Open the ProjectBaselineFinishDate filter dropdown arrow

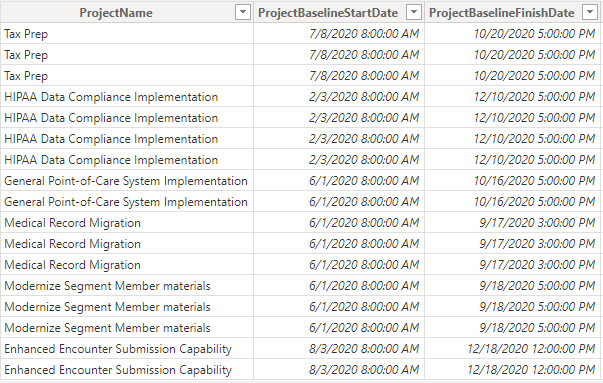click(590, 12)
